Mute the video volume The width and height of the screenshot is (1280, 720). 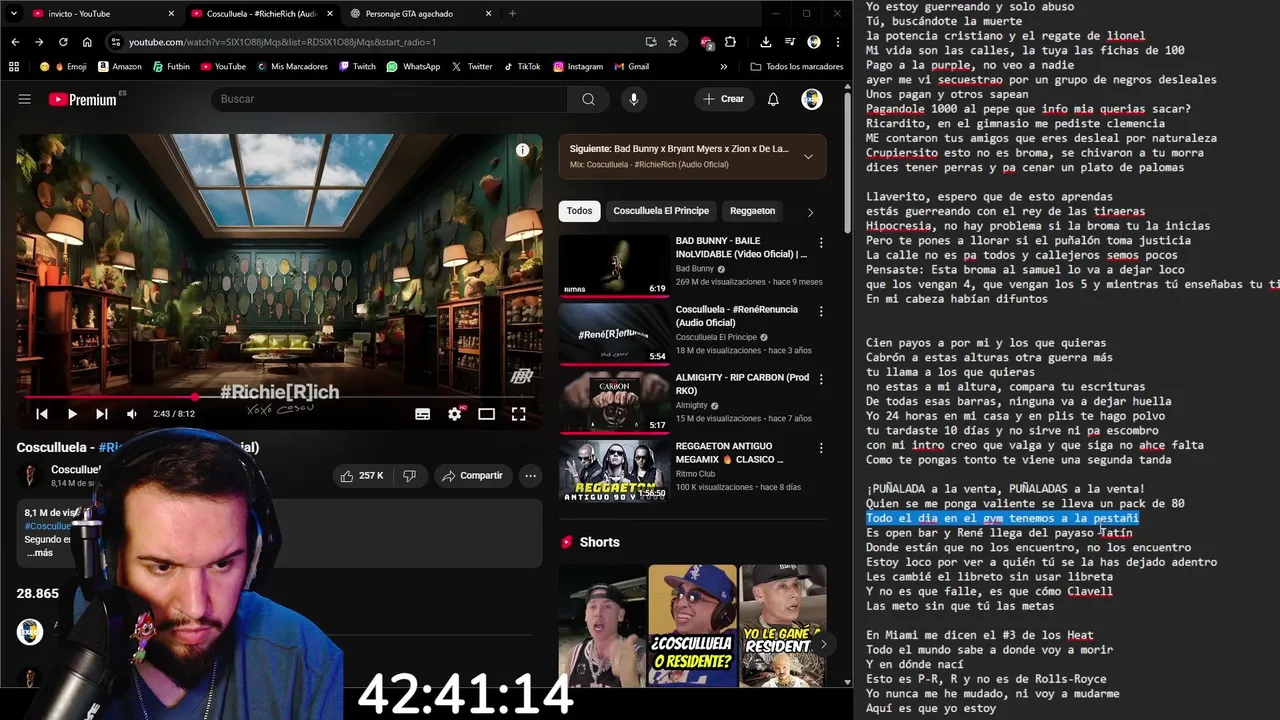pos(131,414)
